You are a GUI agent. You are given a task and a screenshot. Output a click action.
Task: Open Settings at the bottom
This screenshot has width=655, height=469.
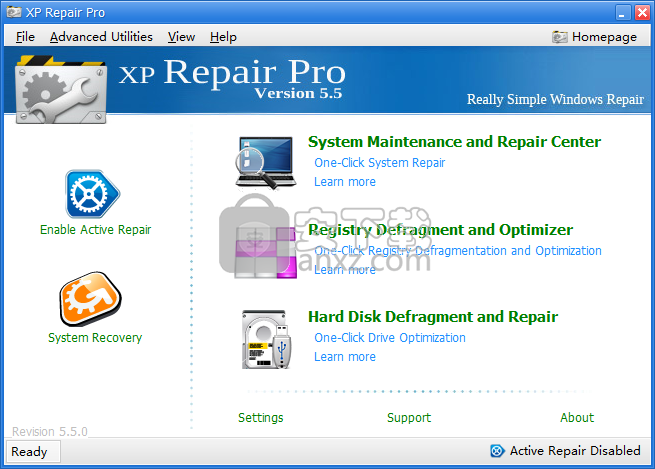[x=260, y=418]
